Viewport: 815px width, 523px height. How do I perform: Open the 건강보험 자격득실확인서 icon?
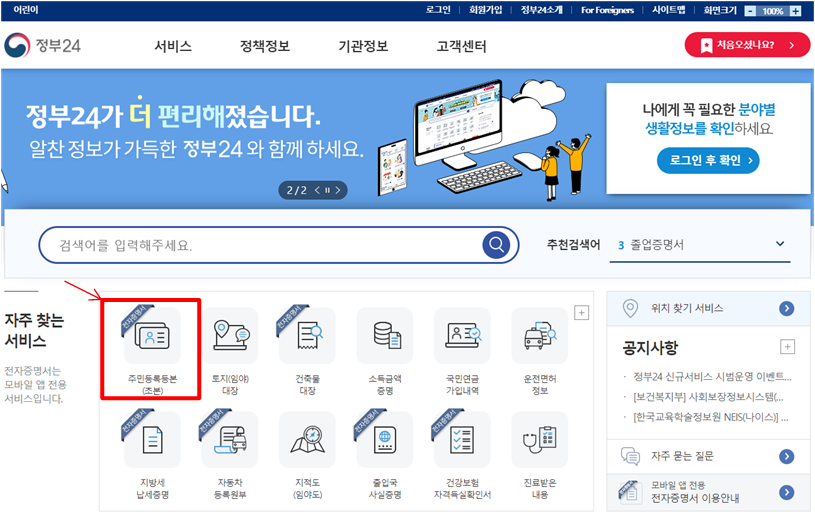pos(462,440)
